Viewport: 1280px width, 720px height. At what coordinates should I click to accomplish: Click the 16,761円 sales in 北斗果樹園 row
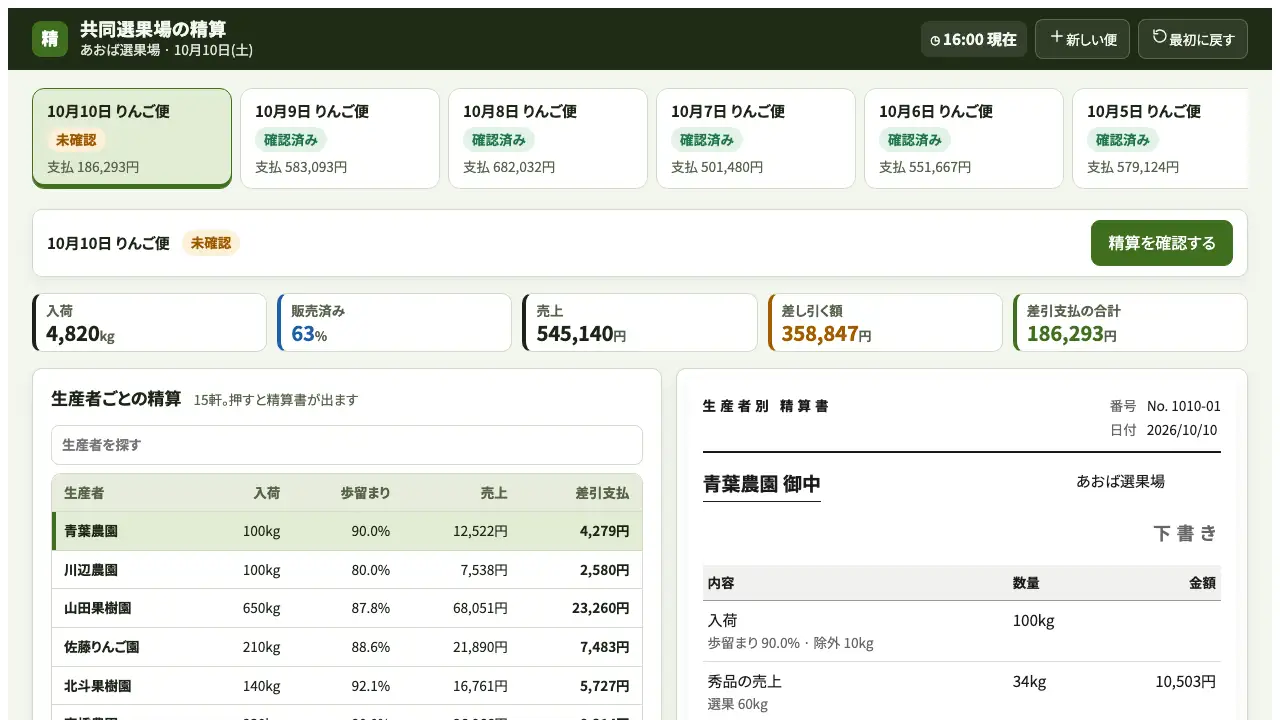[x=480, y=686]
